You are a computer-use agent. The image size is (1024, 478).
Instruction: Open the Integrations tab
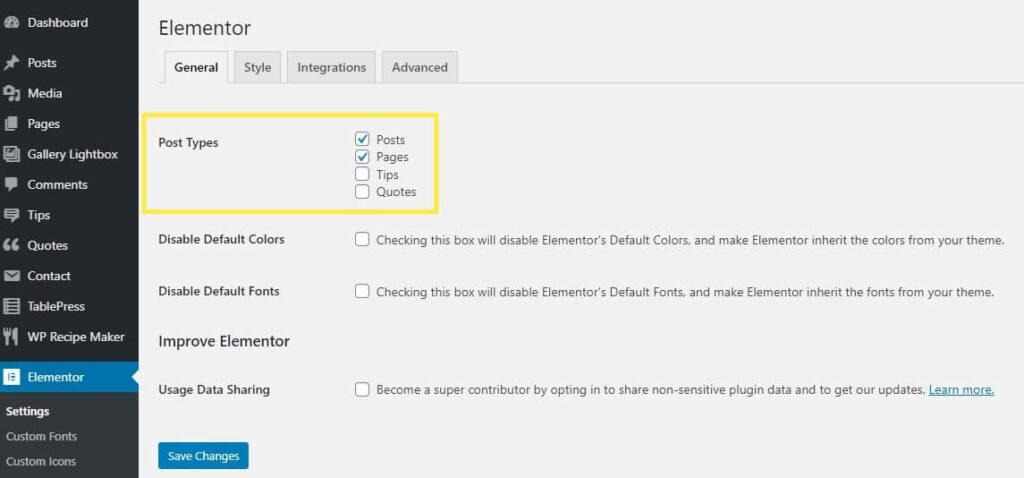331,67
